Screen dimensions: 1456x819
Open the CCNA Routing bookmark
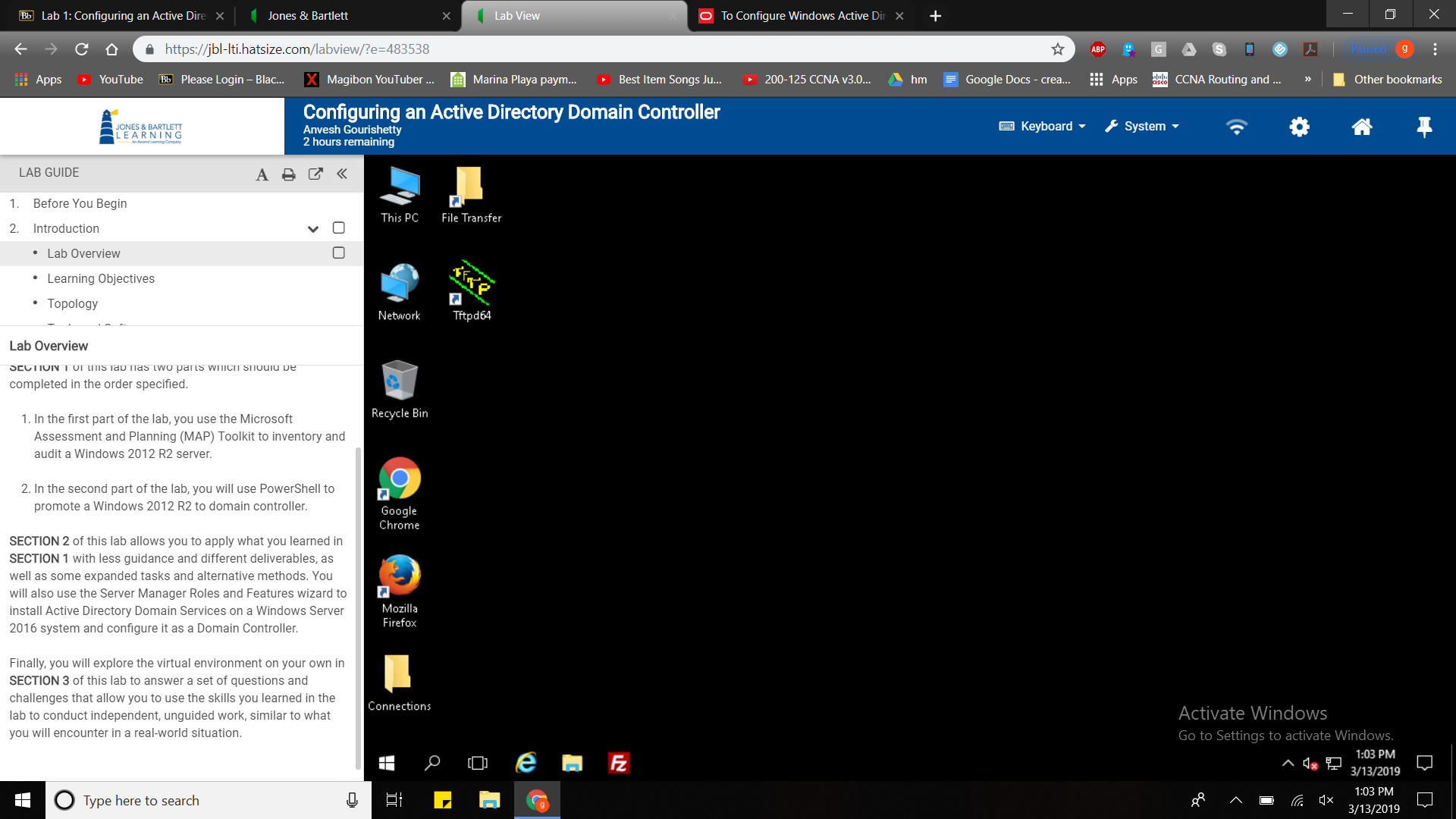pyautogui.click(x=1217, y=79)
